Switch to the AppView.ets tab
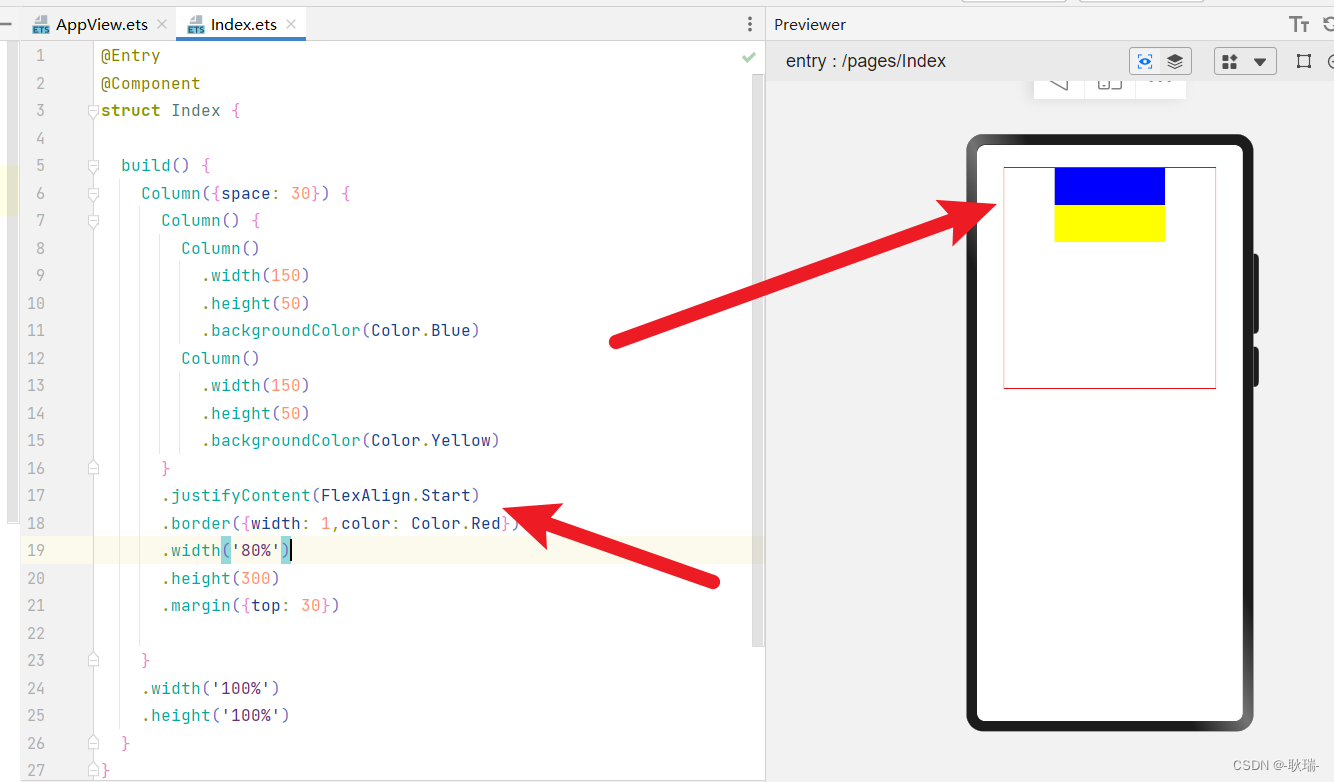Image resolution: width=1334 pixels, height=782 pixels. tap(101, 24)
